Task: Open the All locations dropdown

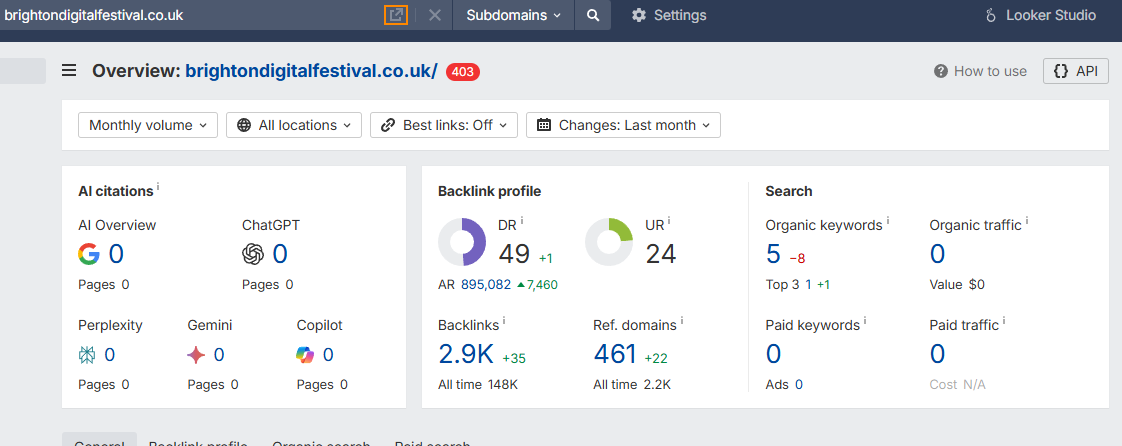Action: tap(294, 125)
